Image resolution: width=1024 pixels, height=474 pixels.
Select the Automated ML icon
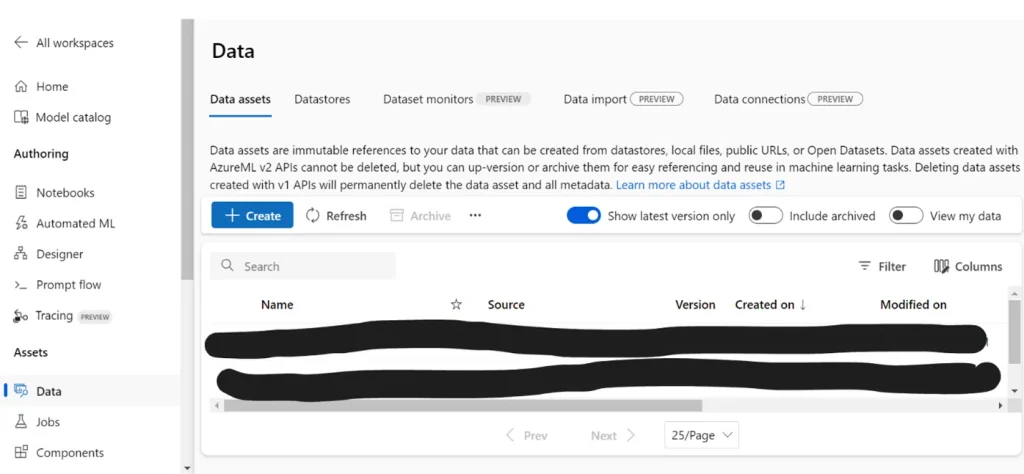(21, 224)
